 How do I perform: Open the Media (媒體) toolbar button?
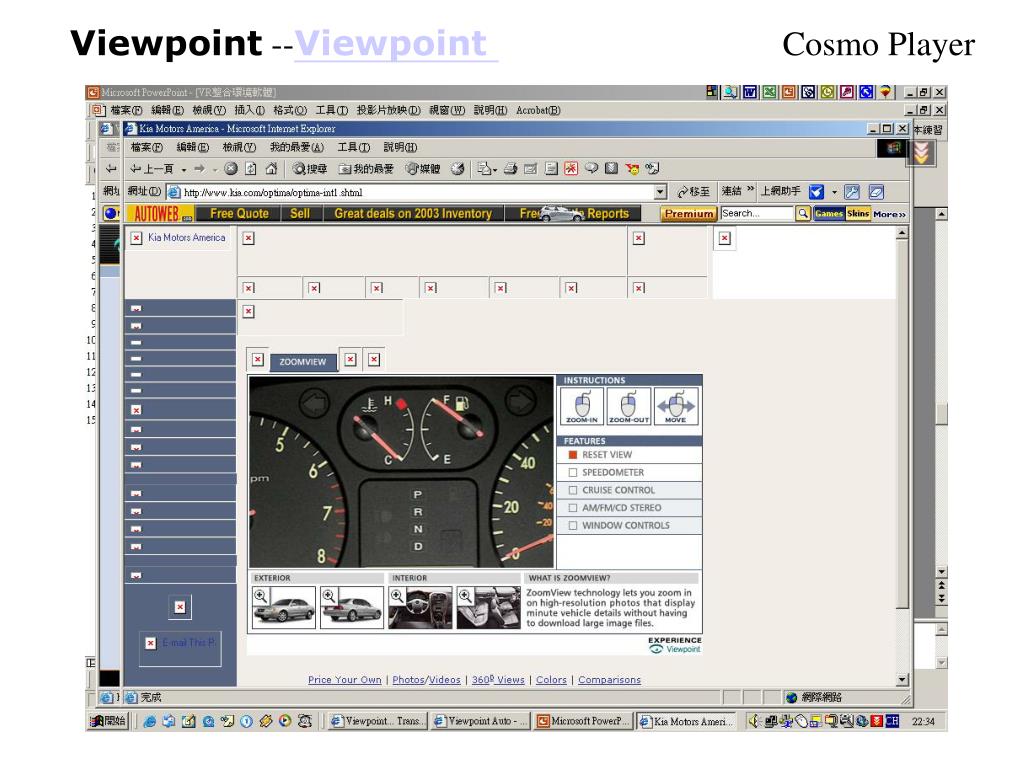[x=423, y=169]
